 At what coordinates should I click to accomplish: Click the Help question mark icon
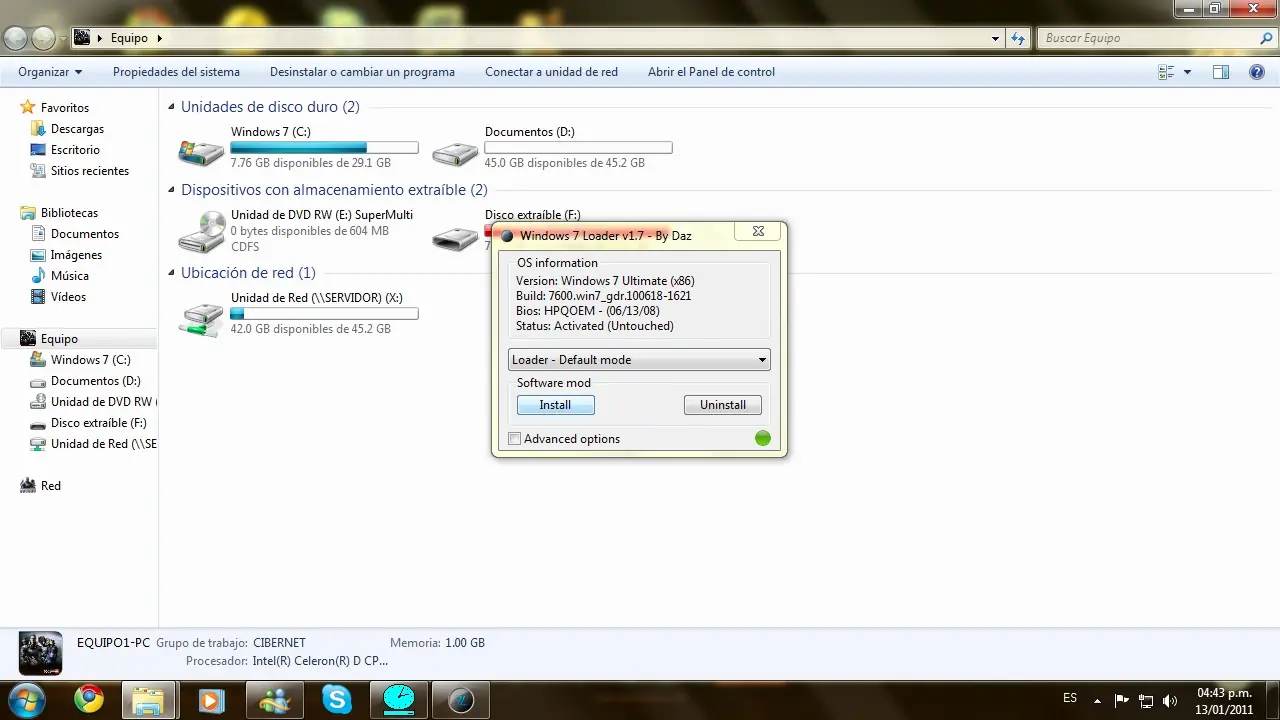tap(1257, 71)
